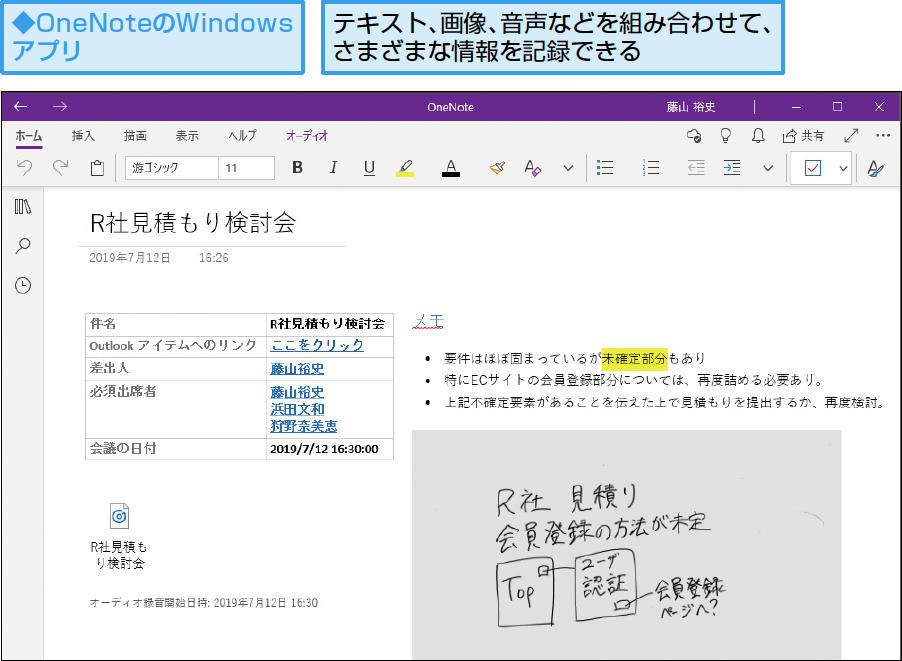
Task: Open the more options ellipsis menu
Action: 883,136
